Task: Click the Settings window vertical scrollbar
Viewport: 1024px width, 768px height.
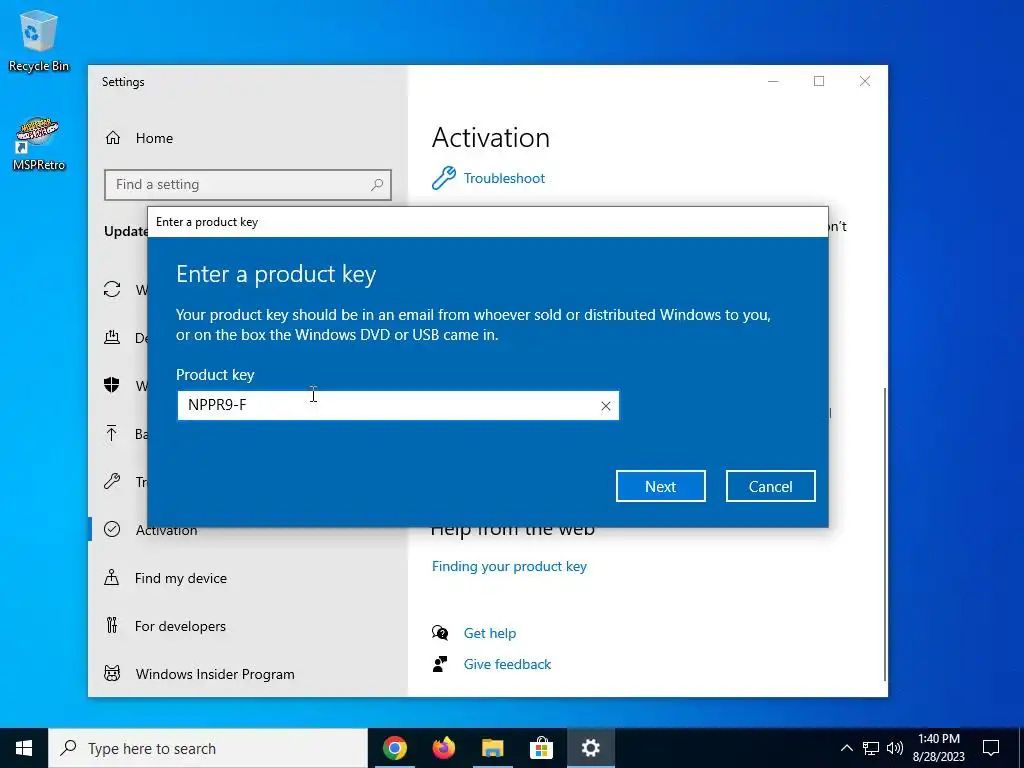Action: [x=885, y=532]
